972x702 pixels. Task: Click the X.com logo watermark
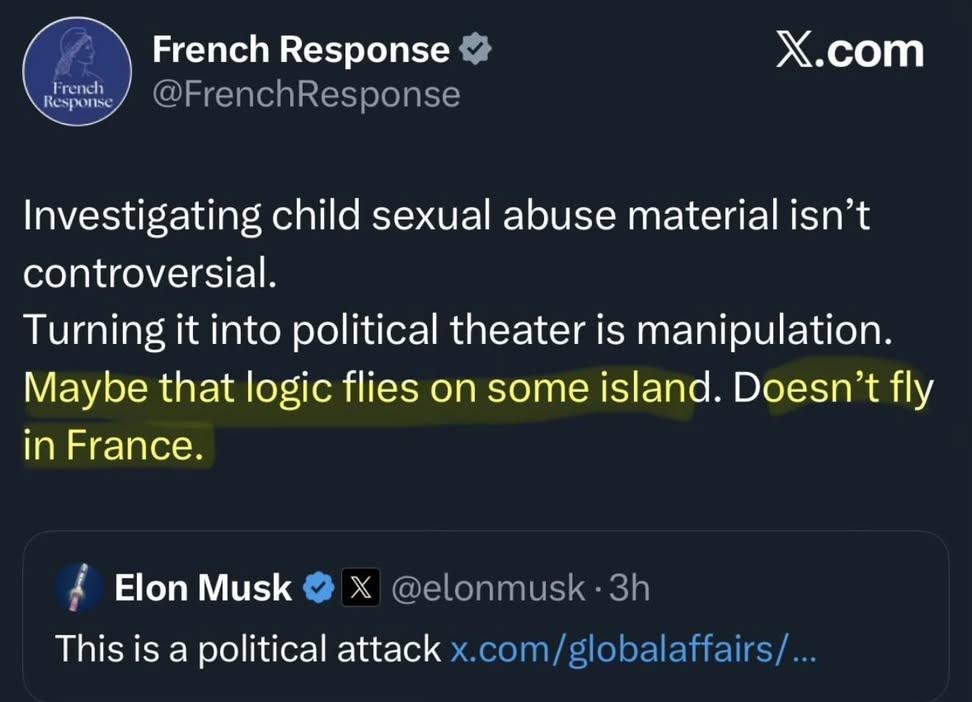(849, 51)
